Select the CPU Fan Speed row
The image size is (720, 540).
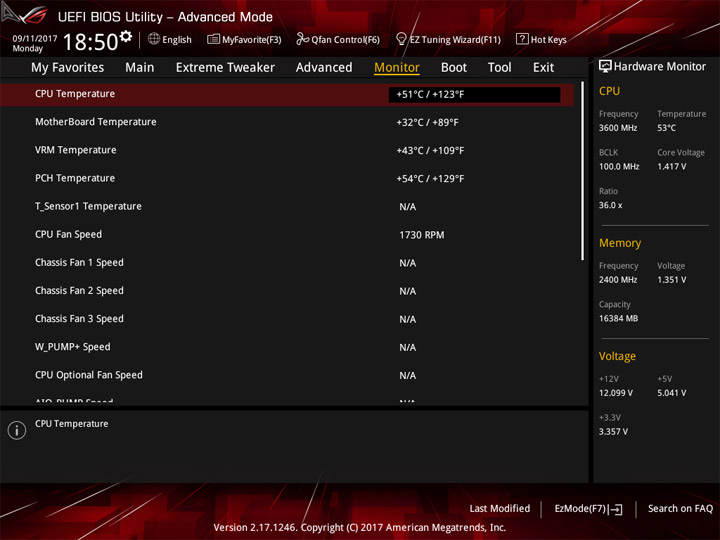click(x=287, y=235)
